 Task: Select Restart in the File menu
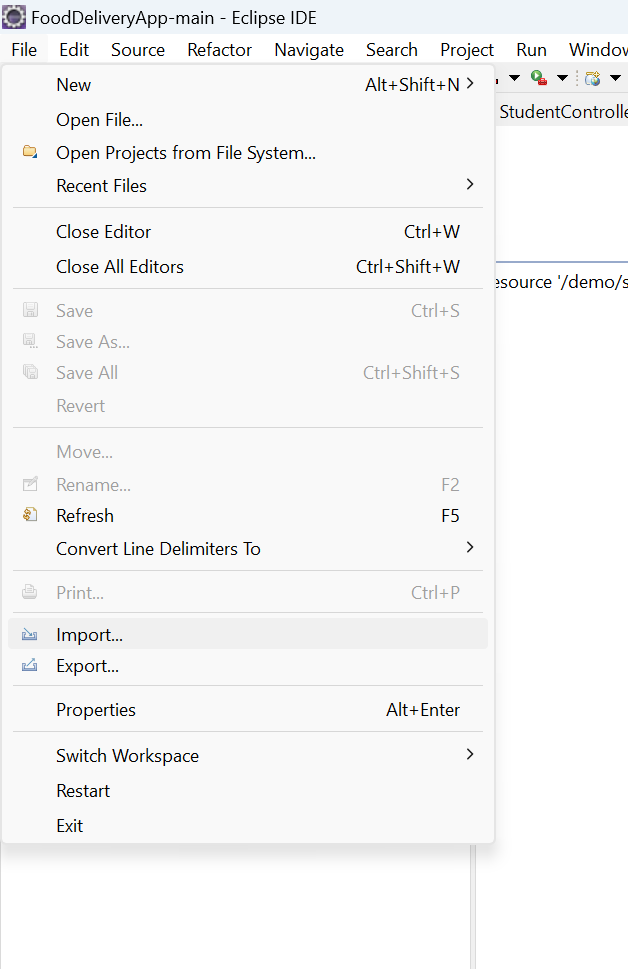click(x=83, y=791)
